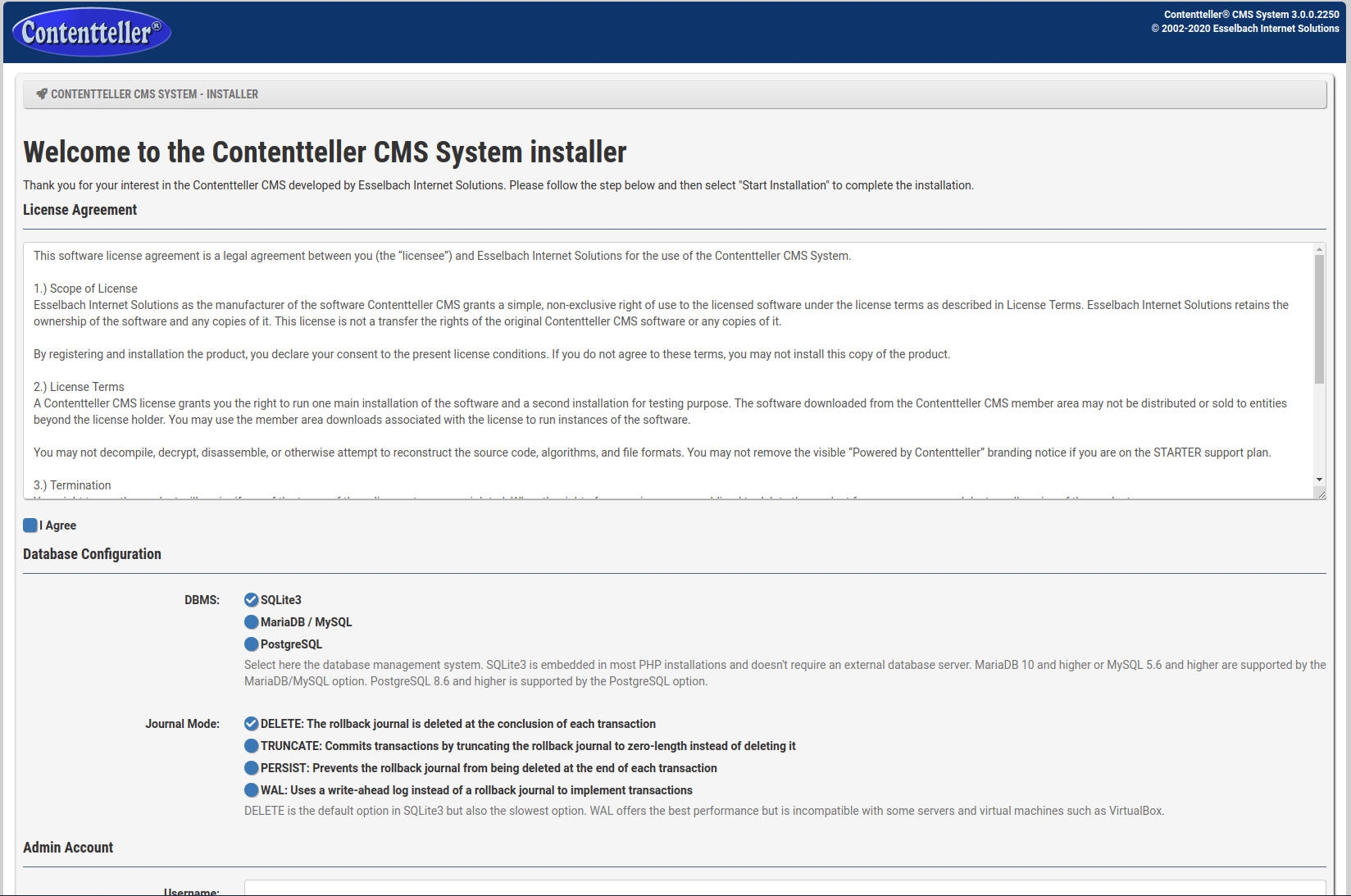Focus the Username input field
This screenshot has width=1351, height=896.
[x=784, y=888]
